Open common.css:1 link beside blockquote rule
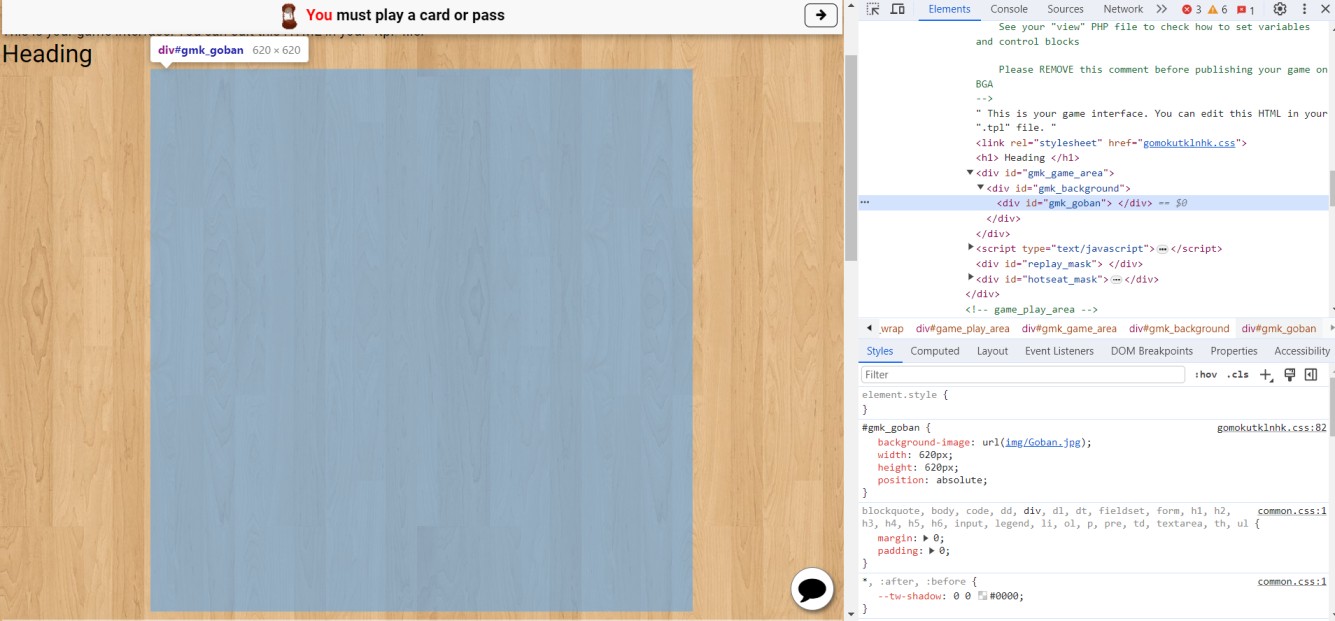The height and width of the screenshot is (621, 1335). click(x=1292, y=511)
